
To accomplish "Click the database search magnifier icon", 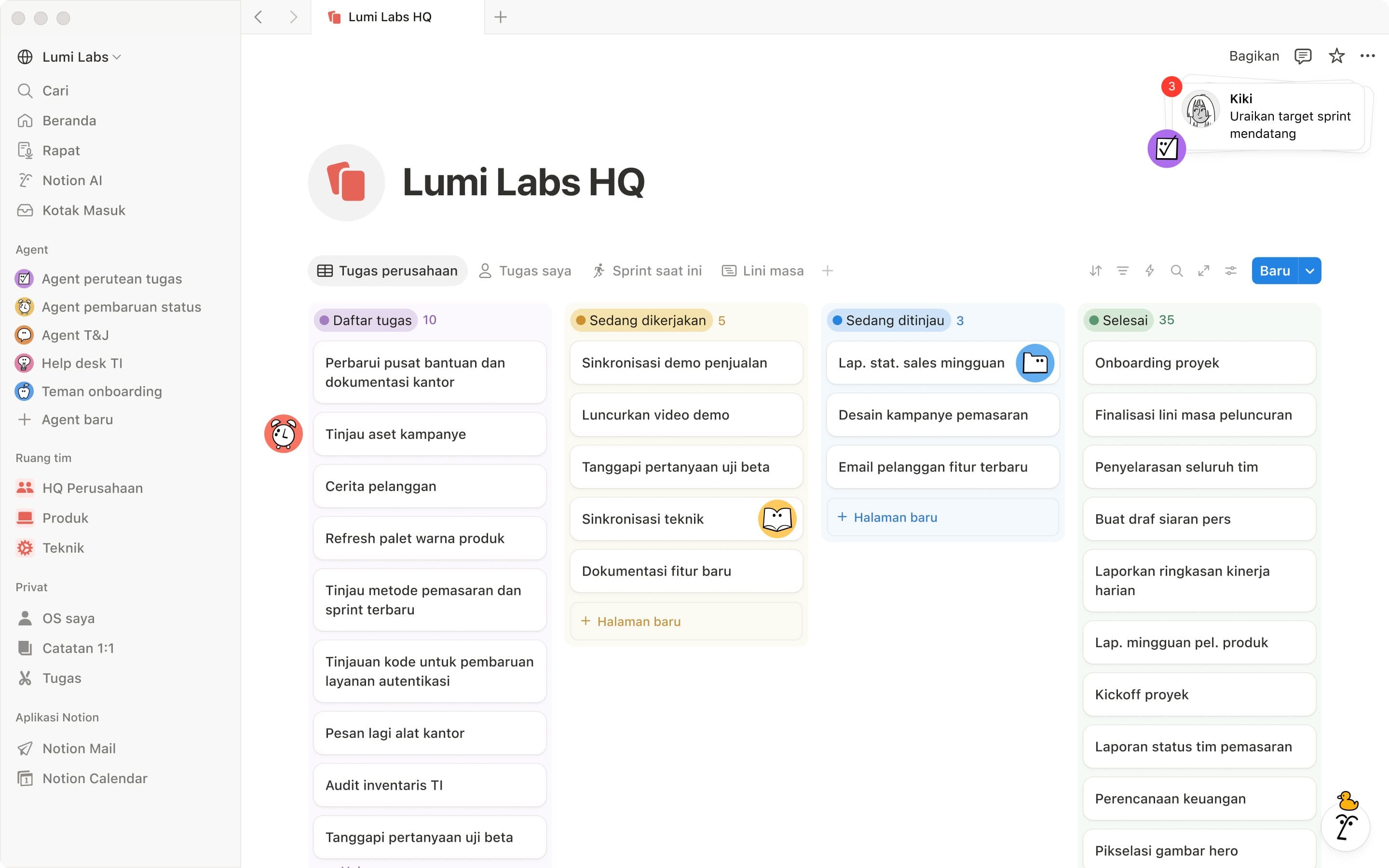I will tap(1176, 271).
